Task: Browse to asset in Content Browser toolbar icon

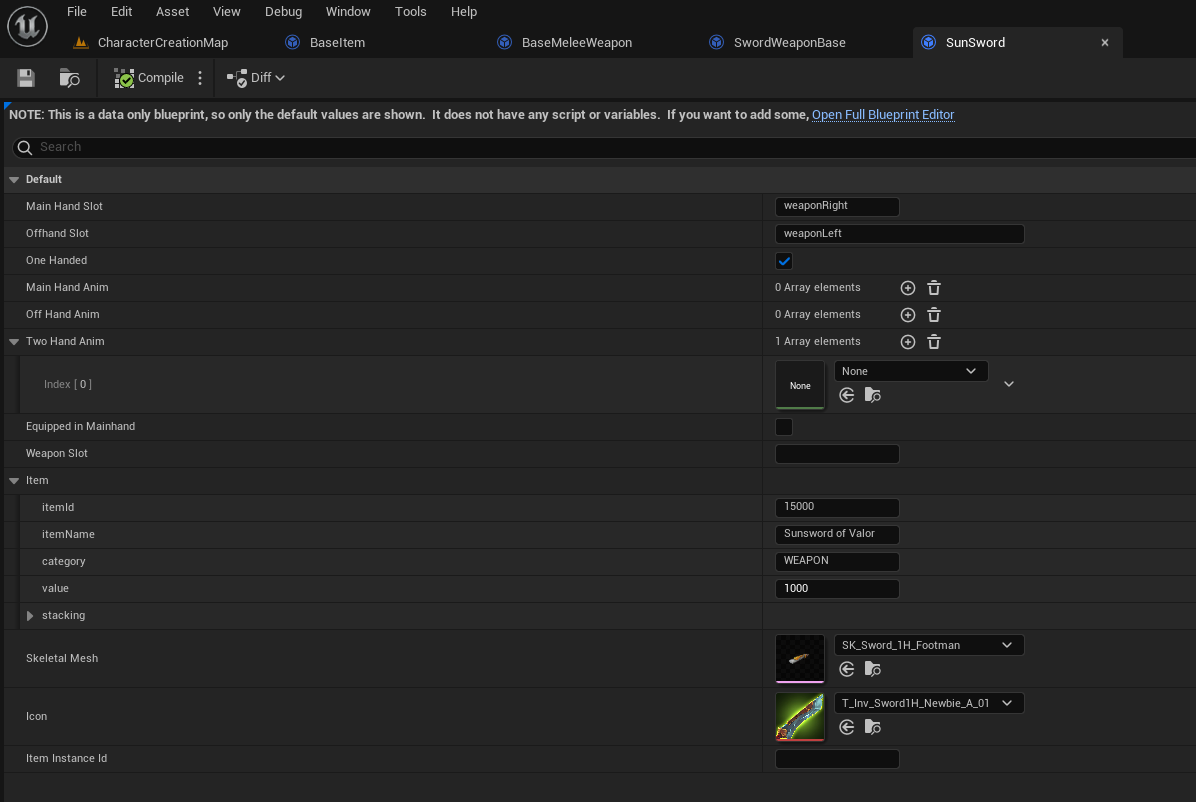Action: click(69, 78)
